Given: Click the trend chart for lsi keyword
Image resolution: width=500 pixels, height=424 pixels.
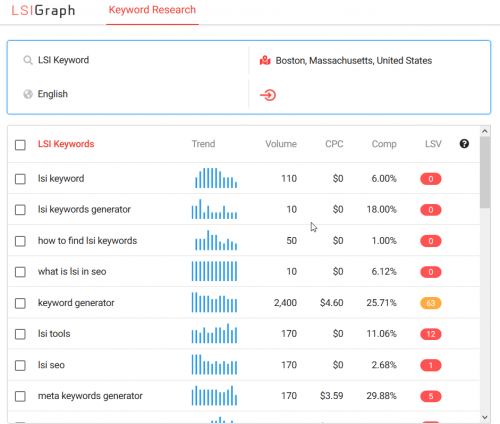Looking at the screenshot, I should (x=216, y=178).
